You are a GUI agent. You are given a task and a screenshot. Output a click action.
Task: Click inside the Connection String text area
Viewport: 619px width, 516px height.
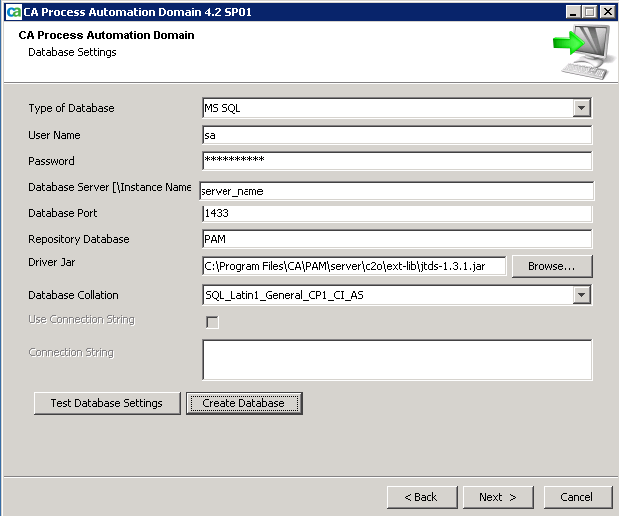397,360
